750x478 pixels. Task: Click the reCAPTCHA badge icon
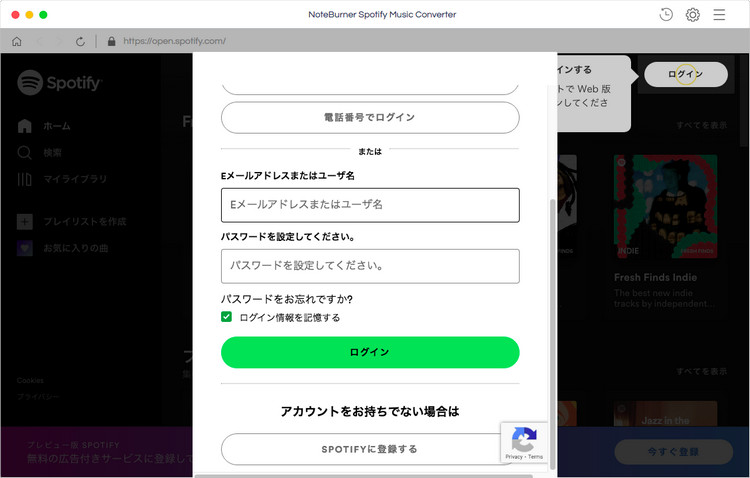click(x=524, y=438)
